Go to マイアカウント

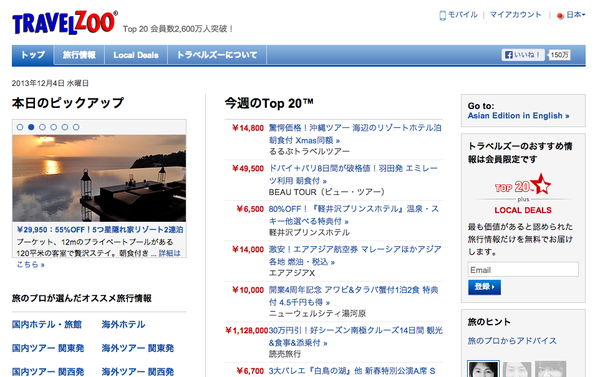tap(515, 15)
